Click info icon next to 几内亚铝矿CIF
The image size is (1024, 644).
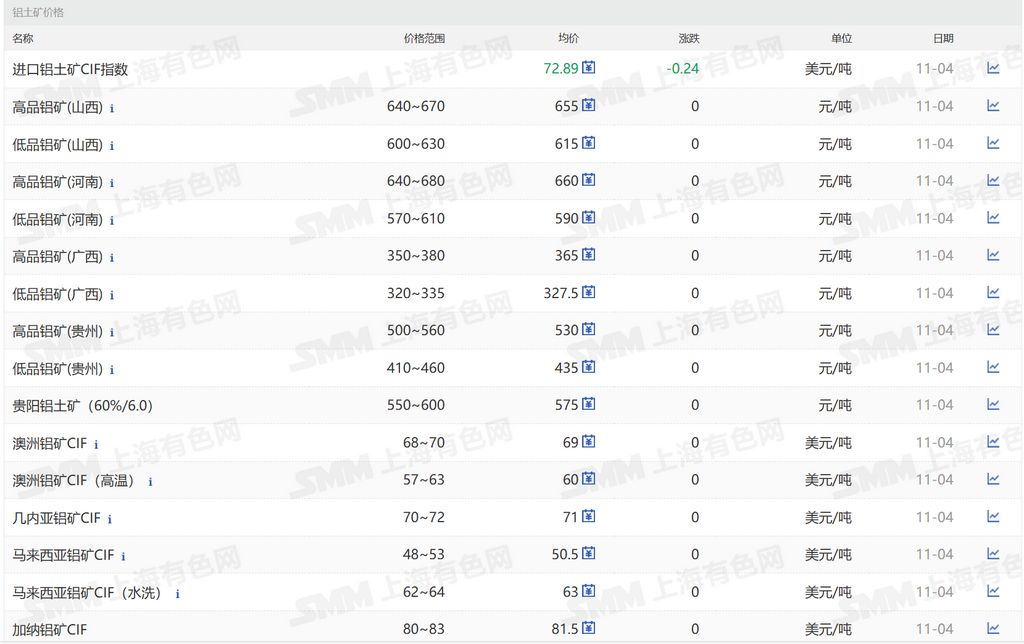coord(110,519)
